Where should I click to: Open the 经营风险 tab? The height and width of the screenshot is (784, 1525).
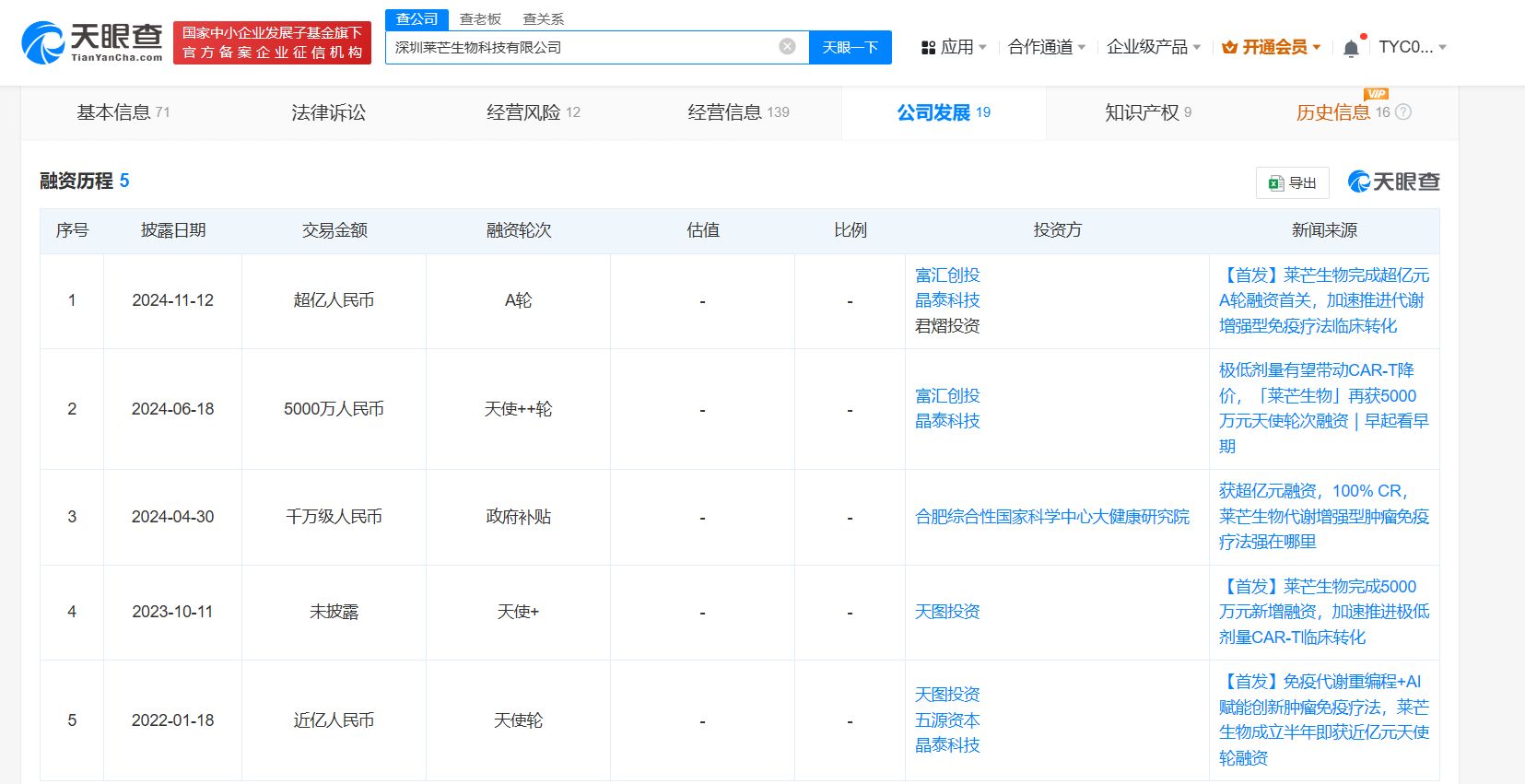click(534, 112)
